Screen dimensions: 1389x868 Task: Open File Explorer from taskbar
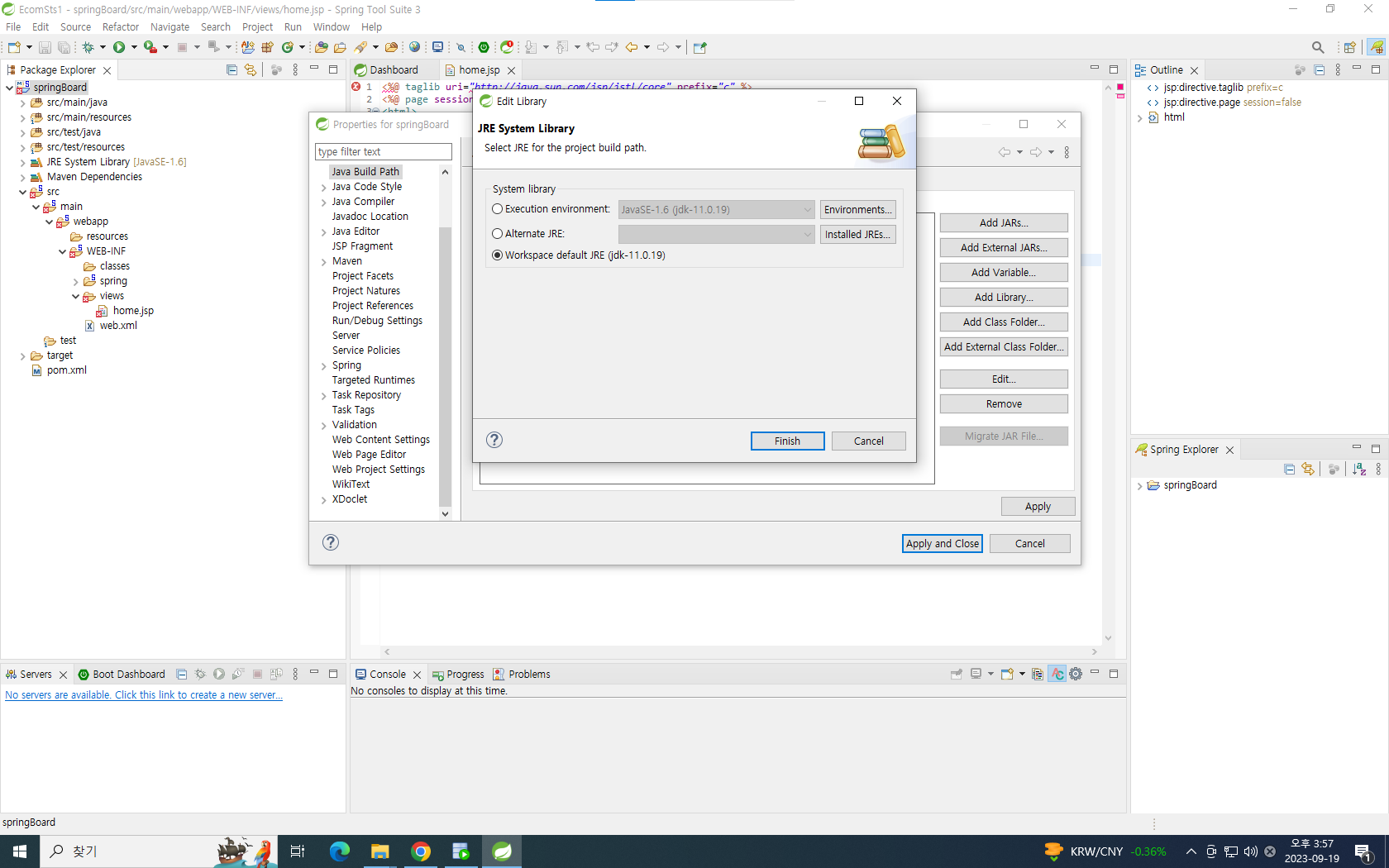(x=380, y=851)
